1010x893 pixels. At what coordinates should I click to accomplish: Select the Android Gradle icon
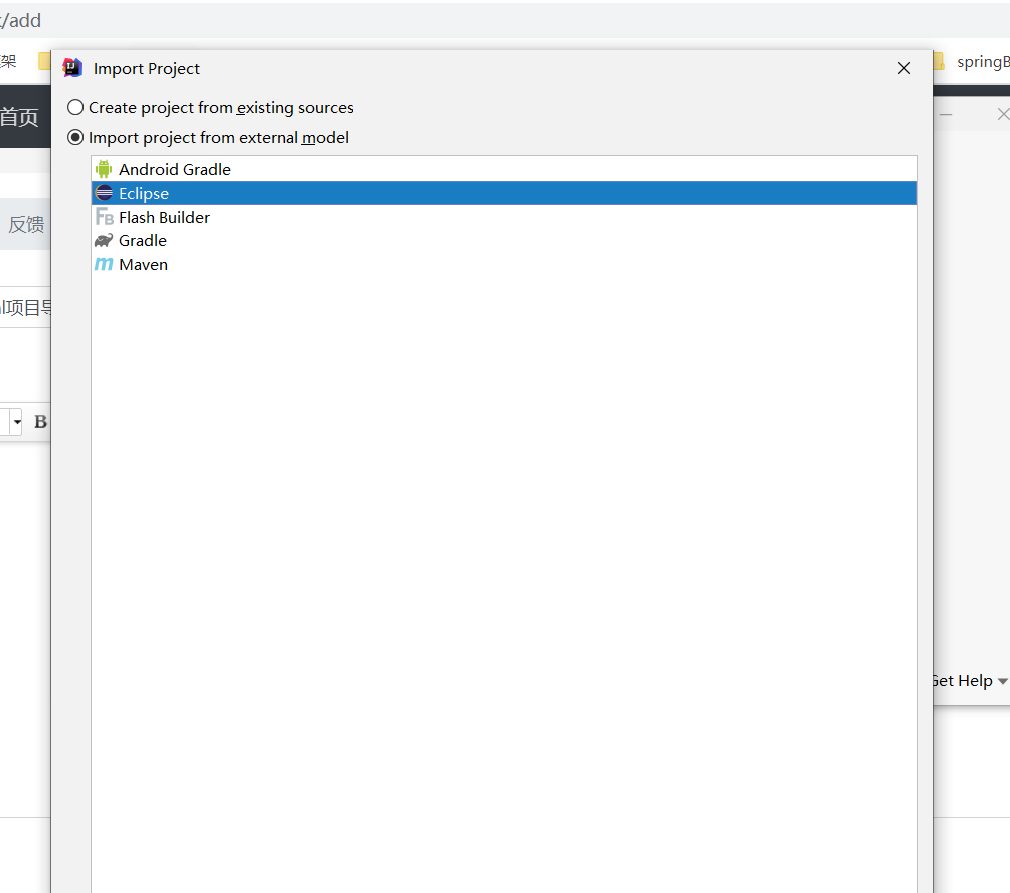(x=104, y=169)
